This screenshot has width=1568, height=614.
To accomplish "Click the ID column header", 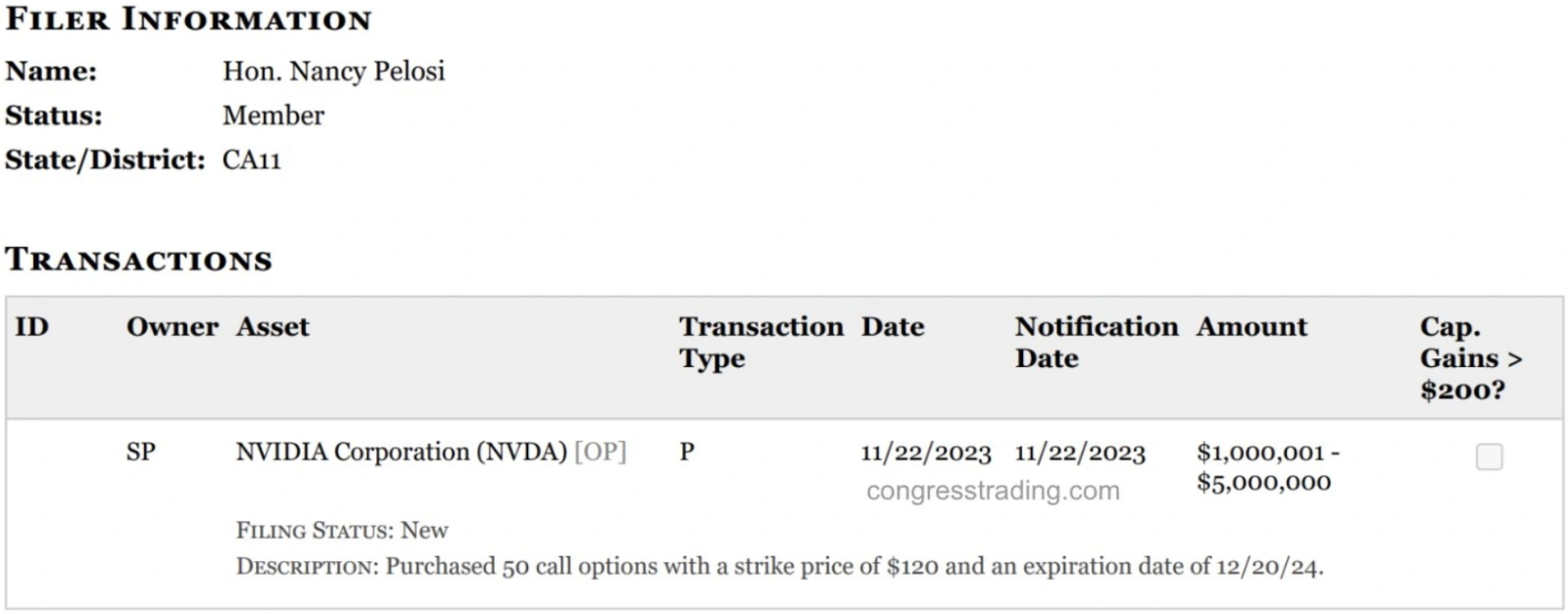I will pyautogui.click(x=31, y=327).
